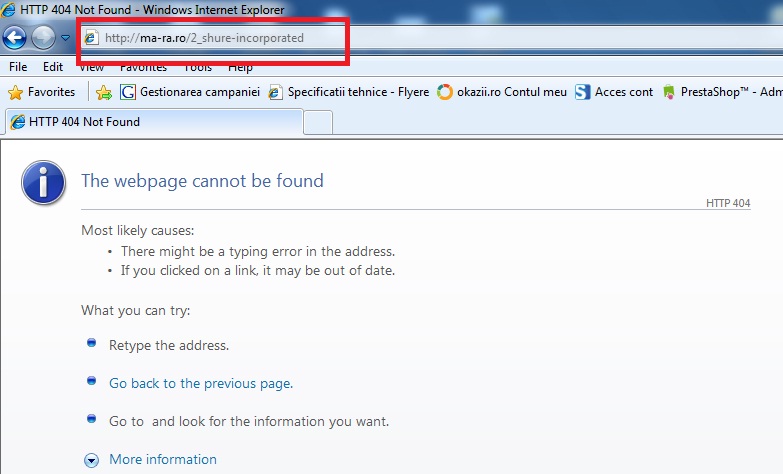Click the IE page icon beside Specificatii tehnice
Viewport: 783px width, 474px height.
(x=275, y=92)
